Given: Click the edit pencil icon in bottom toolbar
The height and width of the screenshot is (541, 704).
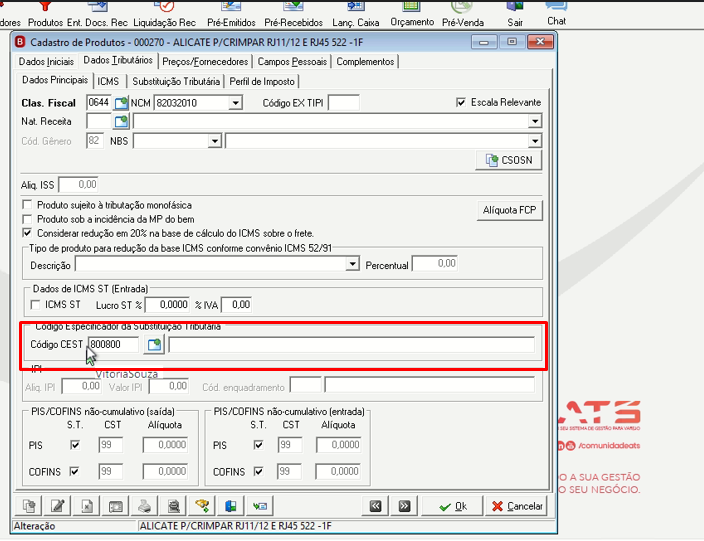Looking at the screenshot, I should point(57,506).
